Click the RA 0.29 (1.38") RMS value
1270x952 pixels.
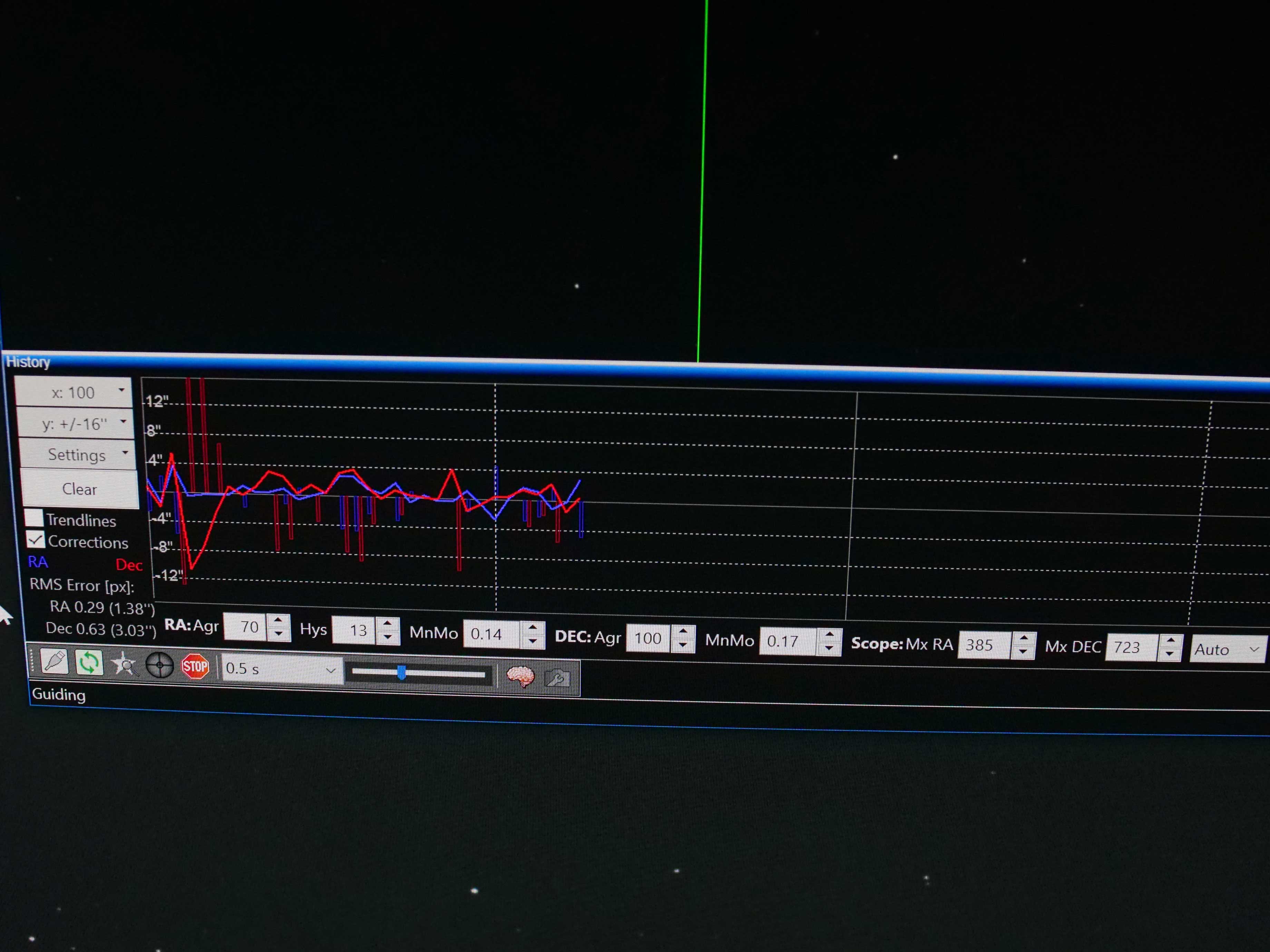click(x=102, y=608)
